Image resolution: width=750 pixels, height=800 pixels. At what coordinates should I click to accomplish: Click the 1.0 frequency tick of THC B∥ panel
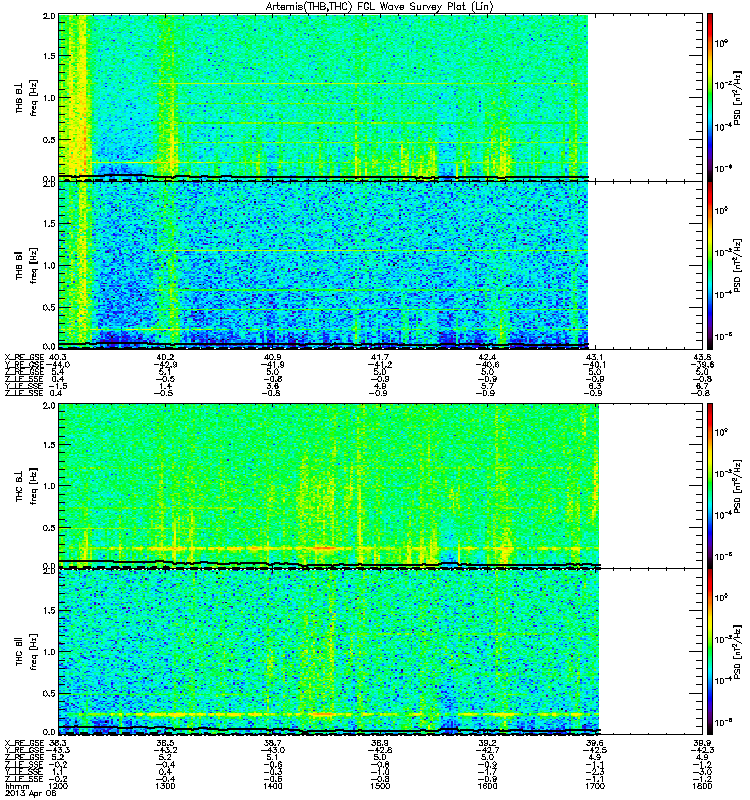pos(49,652)
